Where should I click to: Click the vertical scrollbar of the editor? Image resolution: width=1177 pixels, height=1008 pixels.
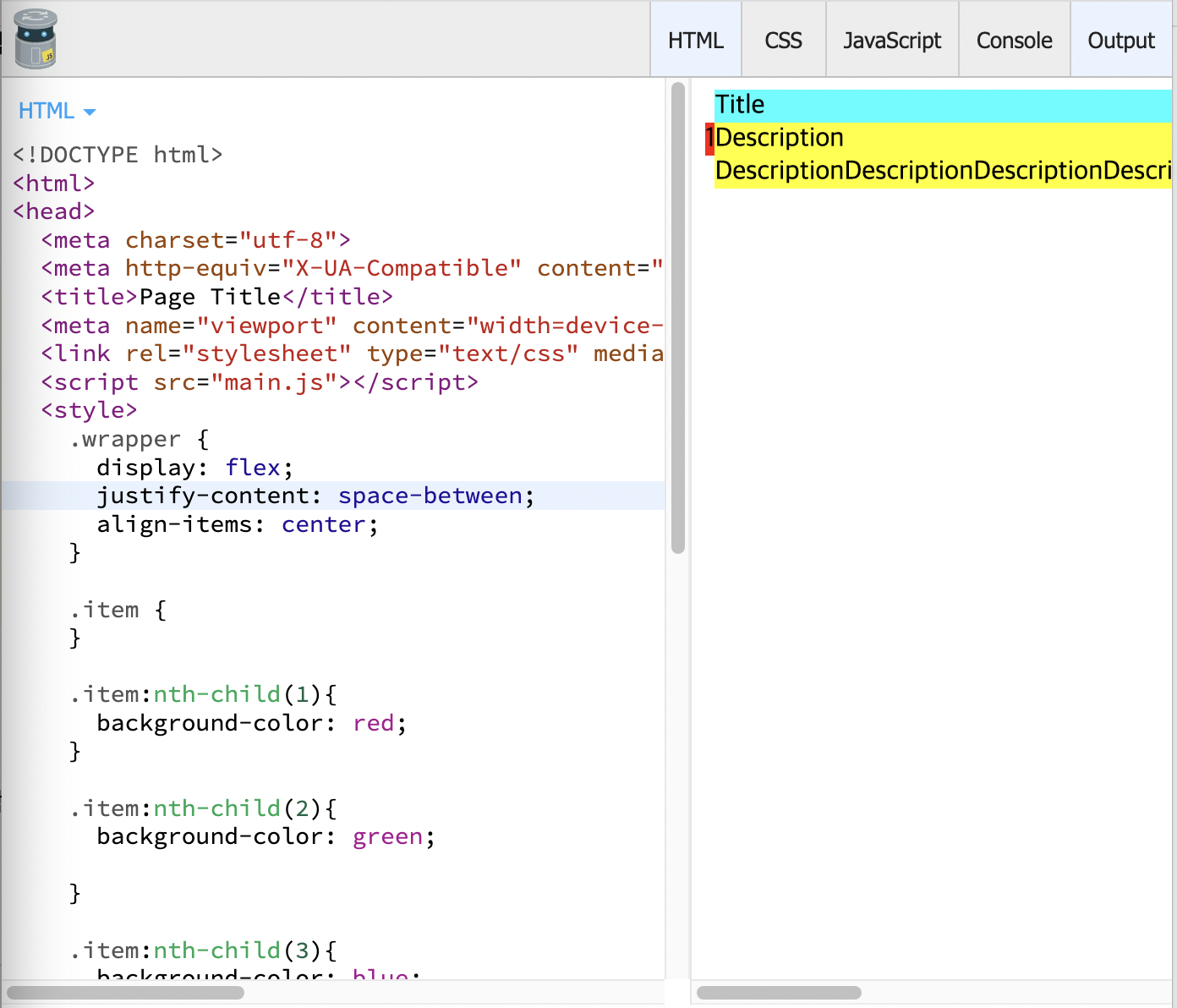678,318
